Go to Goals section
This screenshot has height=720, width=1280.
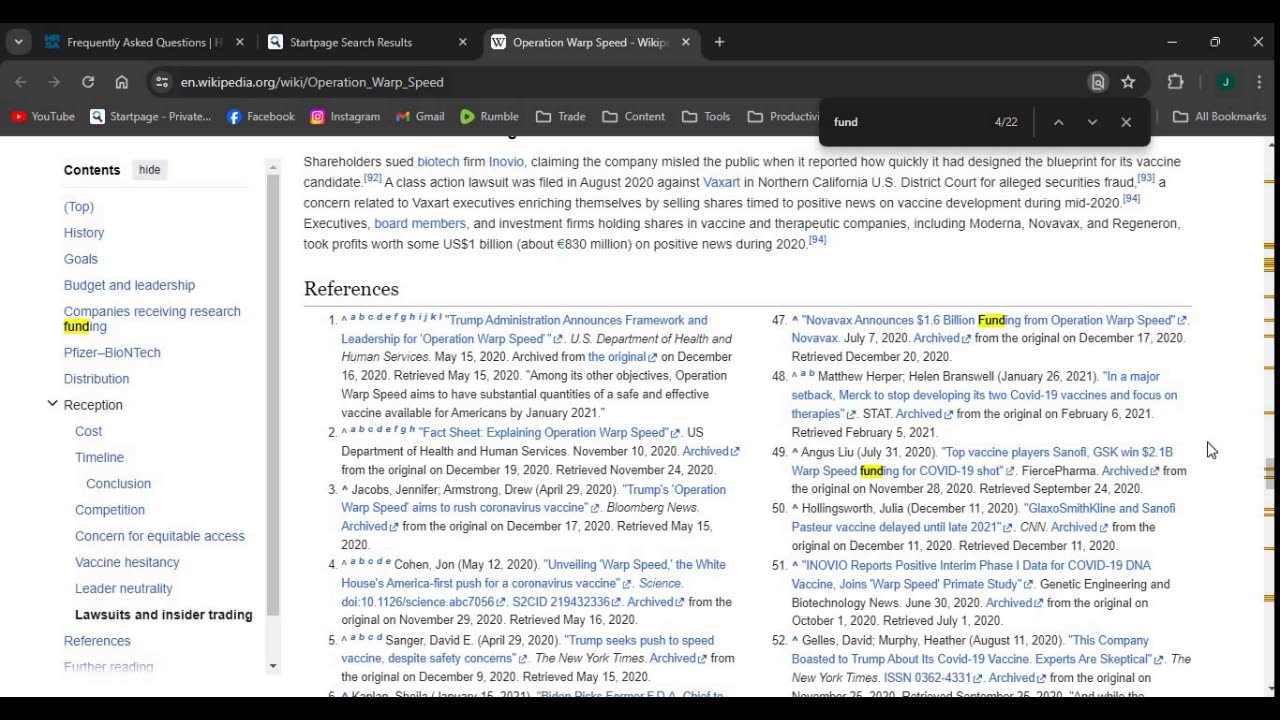(81, 259)
